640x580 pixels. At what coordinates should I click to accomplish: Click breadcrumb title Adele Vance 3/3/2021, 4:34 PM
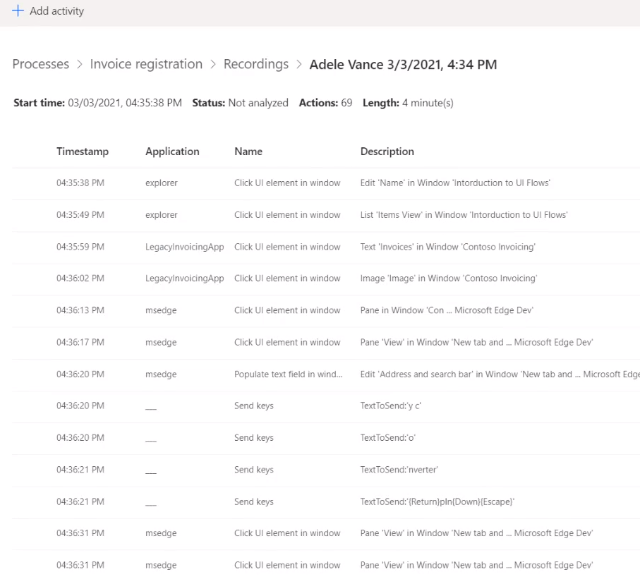point(403,64)
